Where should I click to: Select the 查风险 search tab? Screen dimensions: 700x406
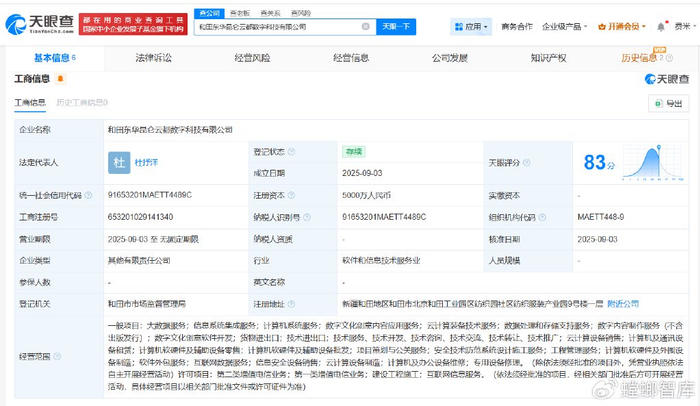pyautogui.click(x=300, y=13)
